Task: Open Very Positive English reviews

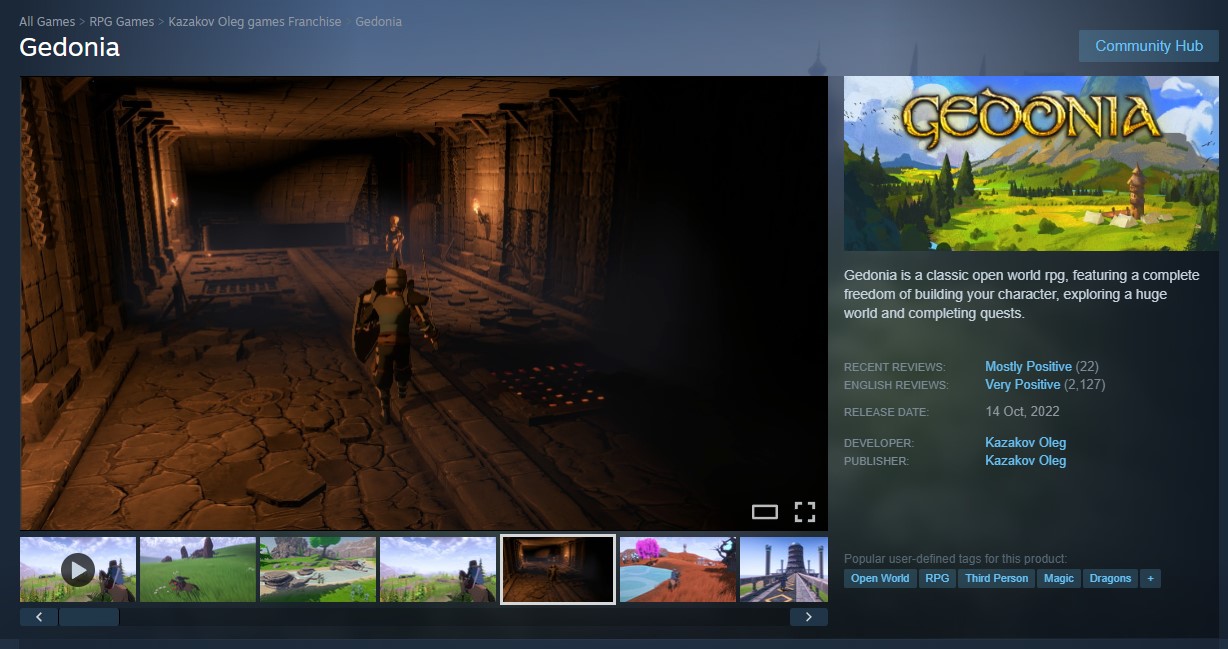Action: pos(1022,385)
